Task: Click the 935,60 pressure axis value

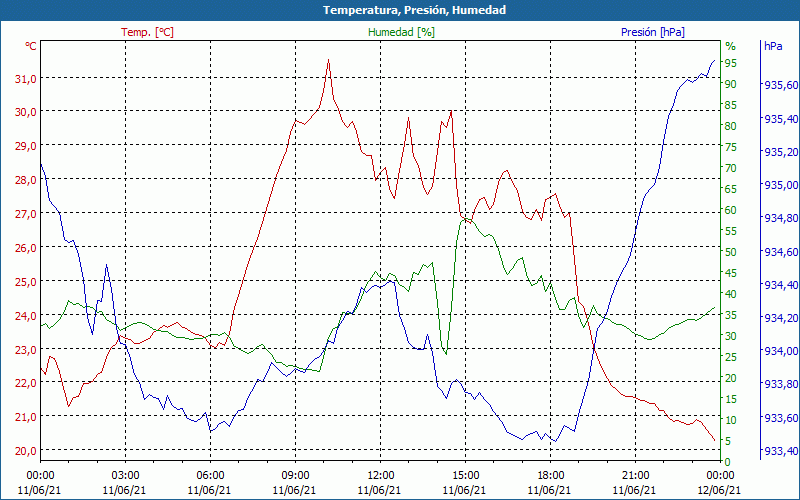Action: click(781, 85)
